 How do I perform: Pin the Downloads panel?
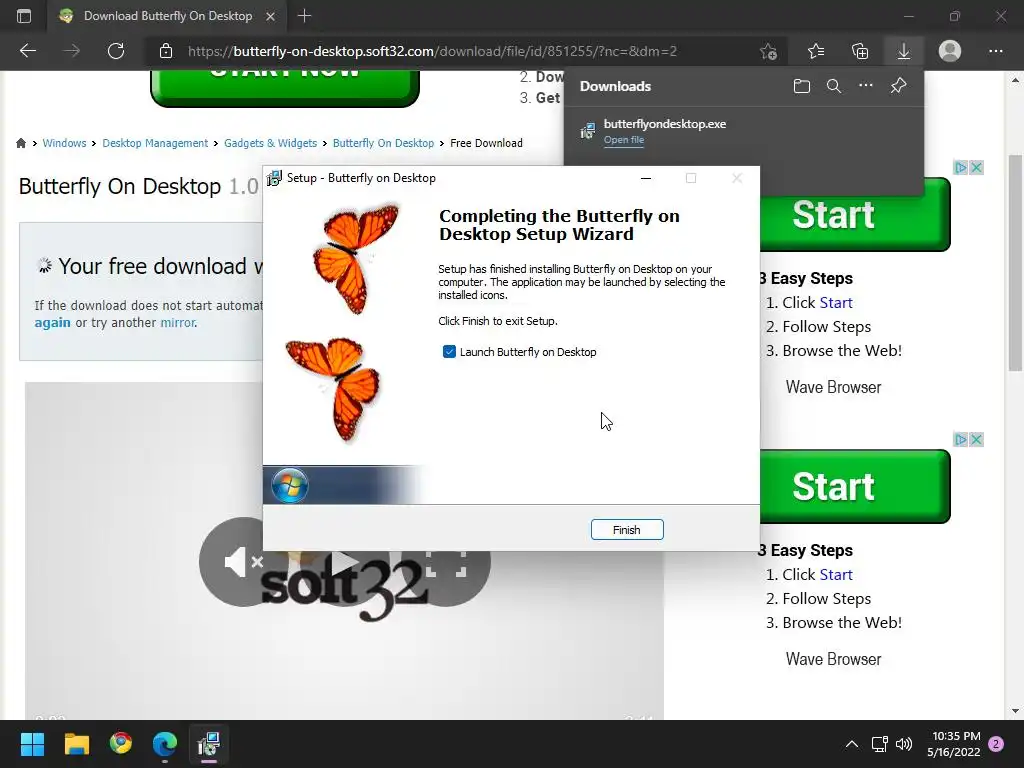coord(899,86)
